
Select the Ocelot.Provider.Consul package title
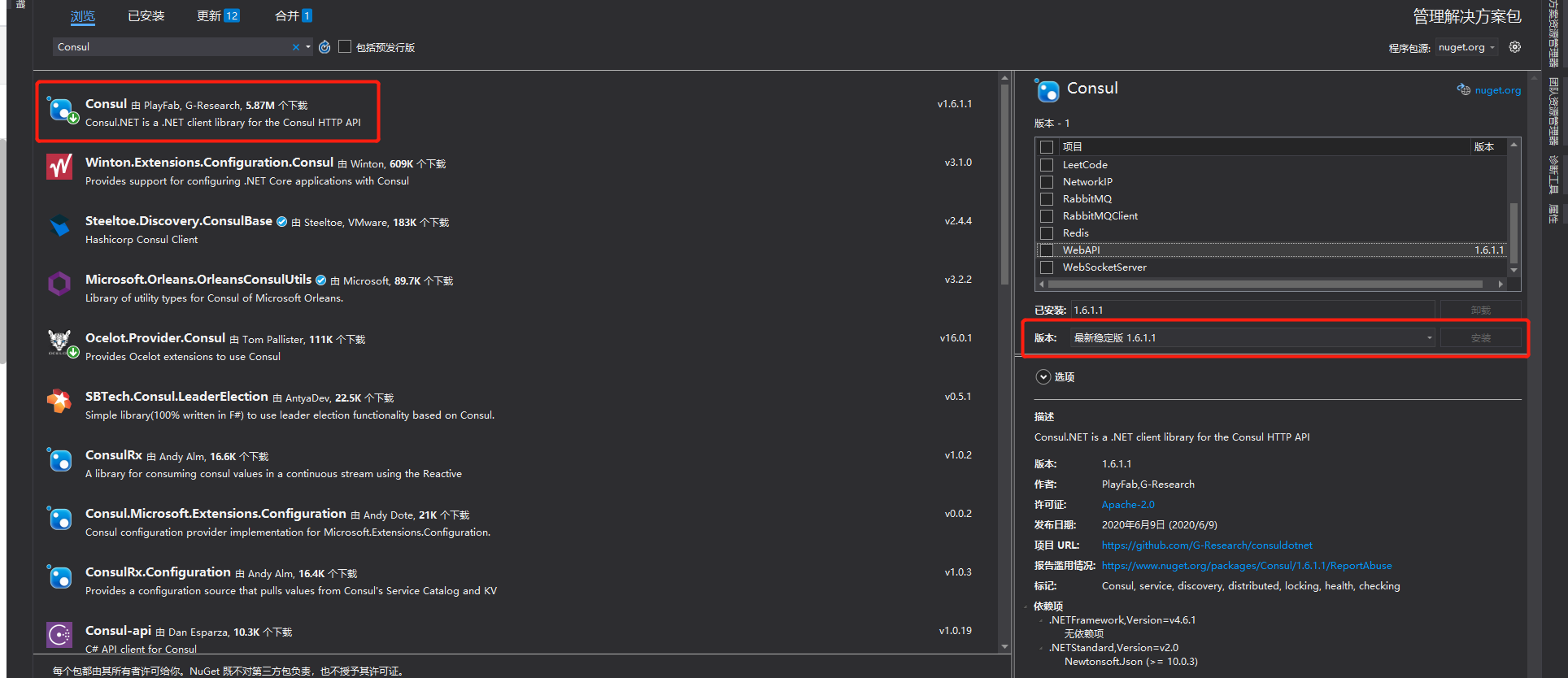click(155, 338)
